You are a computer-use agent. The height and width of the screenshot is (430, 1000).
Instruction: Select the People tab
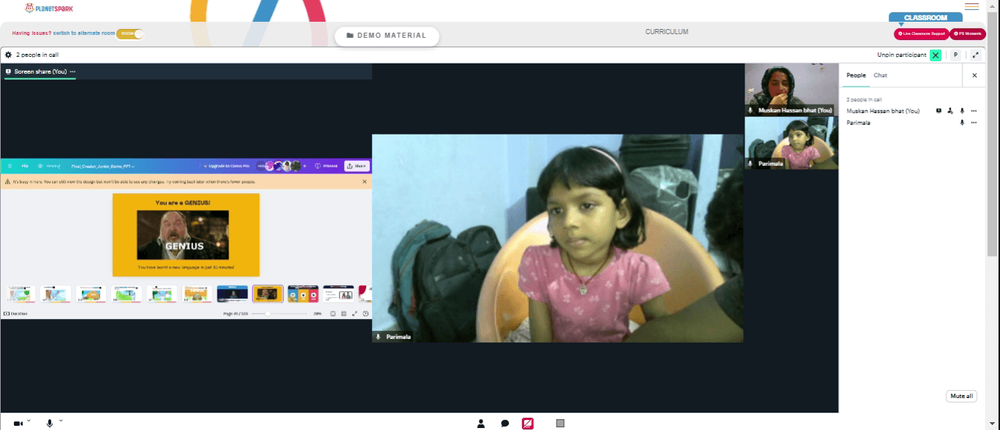(x=856, y=75)
